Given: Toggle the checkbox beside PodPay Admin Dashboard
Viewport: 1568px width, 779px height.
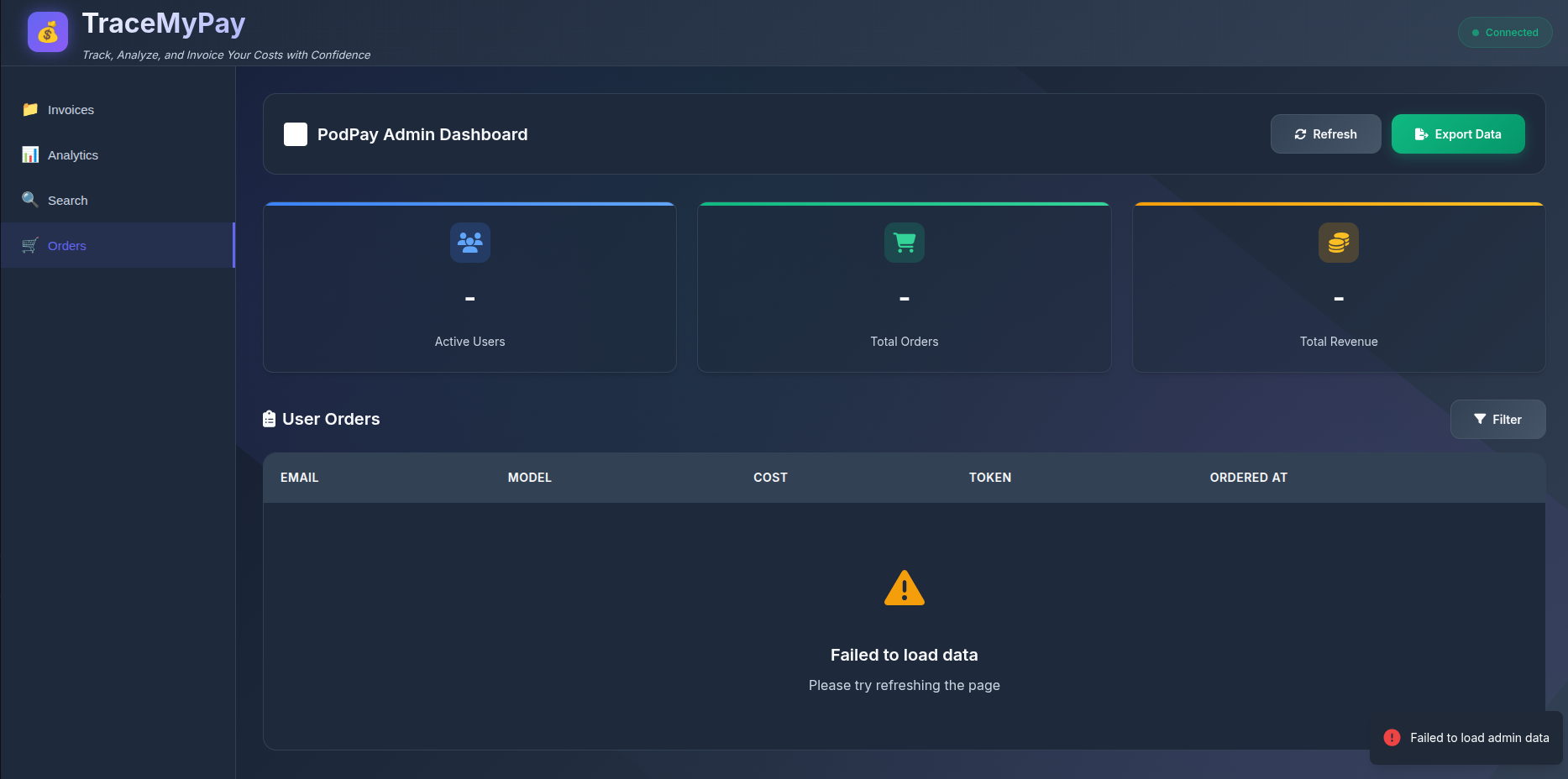Looking at the screenshot, I should tap(295, 133).
